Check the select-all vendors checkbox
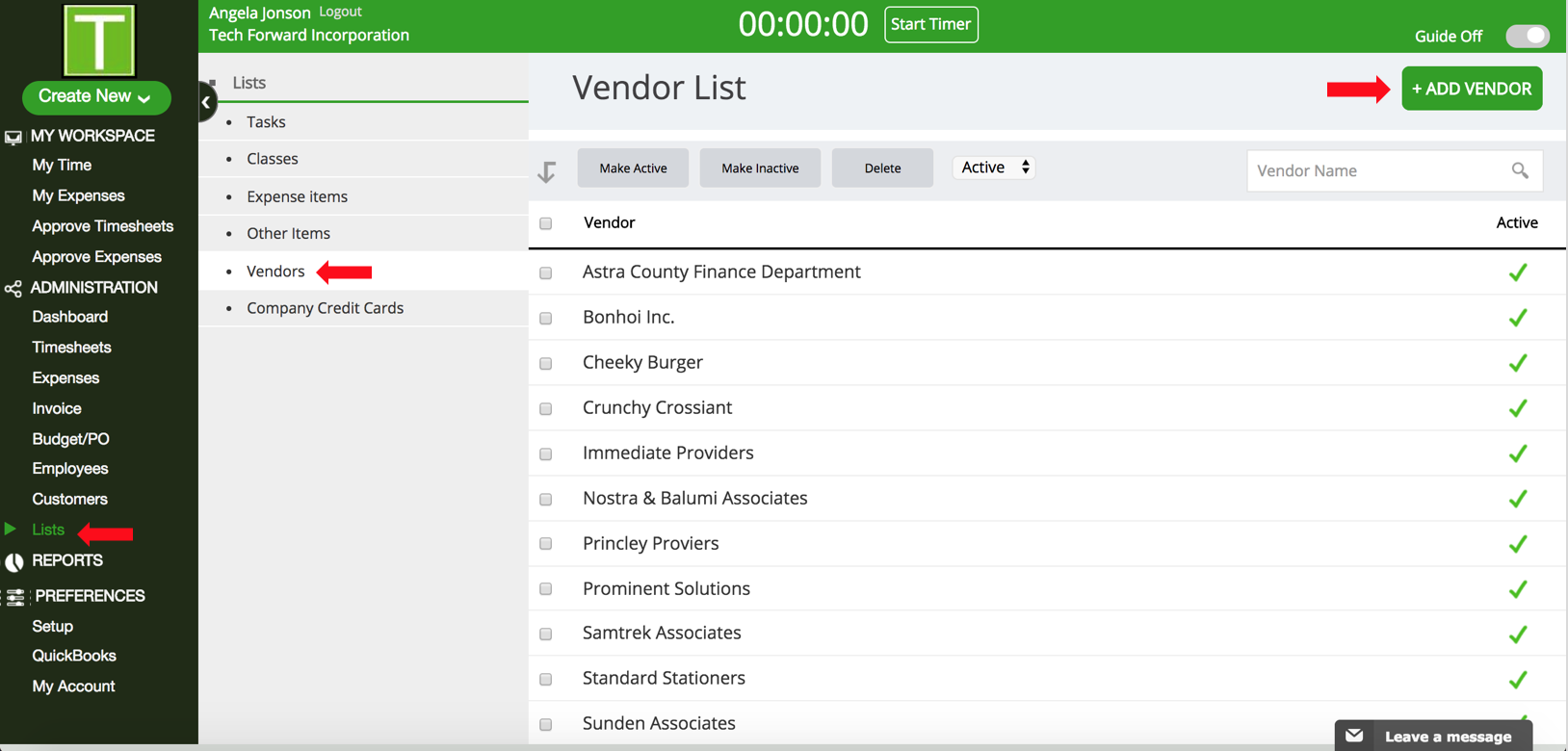The image size is (1568, 751). [x=546, y=223]
